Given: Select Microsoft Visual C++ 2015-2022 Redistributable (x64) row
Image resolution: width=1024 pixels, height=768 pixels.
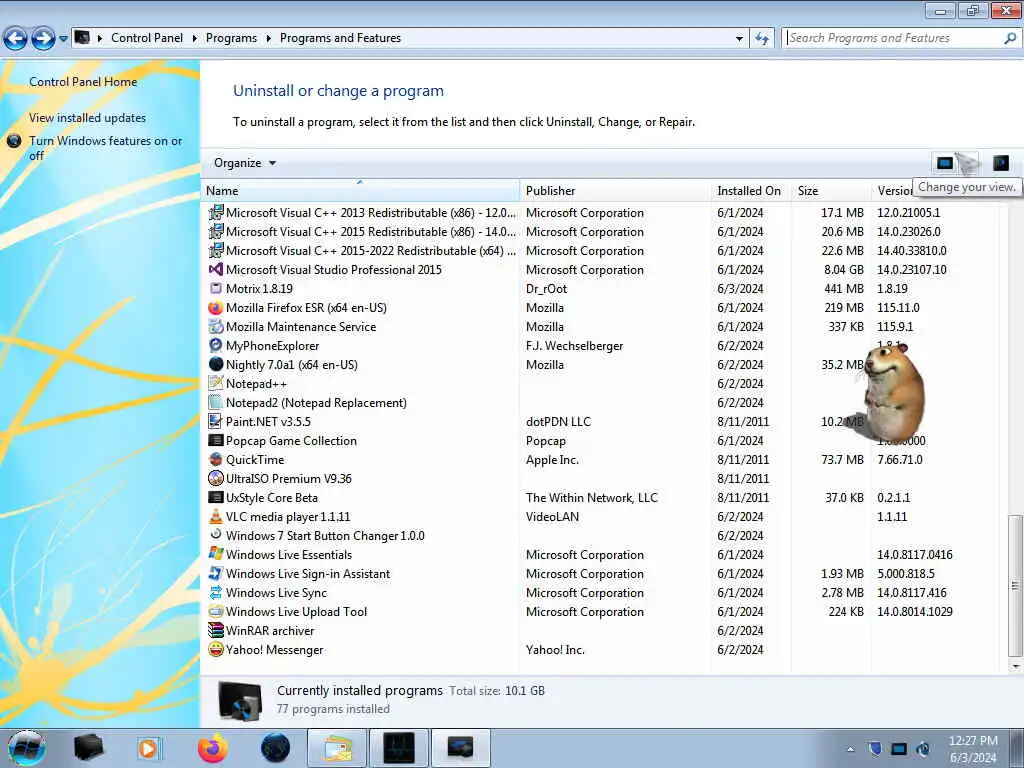Looking at the screenshot, I should (603, 251).
